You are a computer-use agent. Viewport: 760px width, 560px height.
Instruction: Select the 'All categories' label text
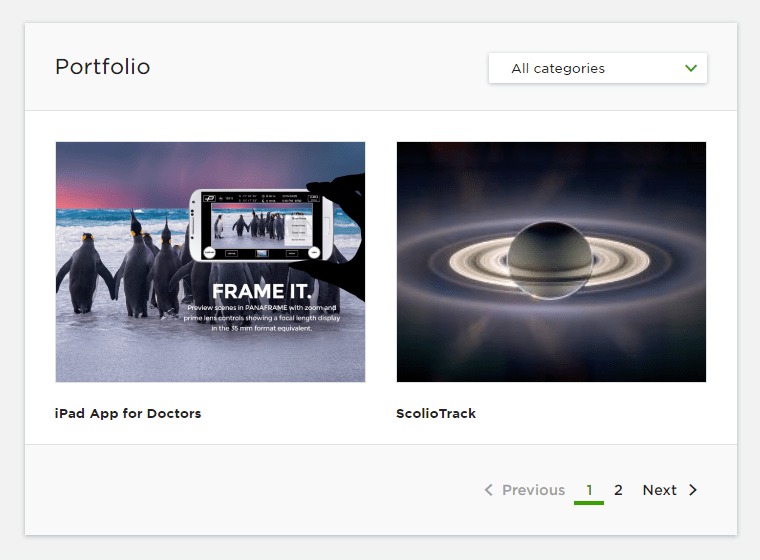[x=558, y=68]
